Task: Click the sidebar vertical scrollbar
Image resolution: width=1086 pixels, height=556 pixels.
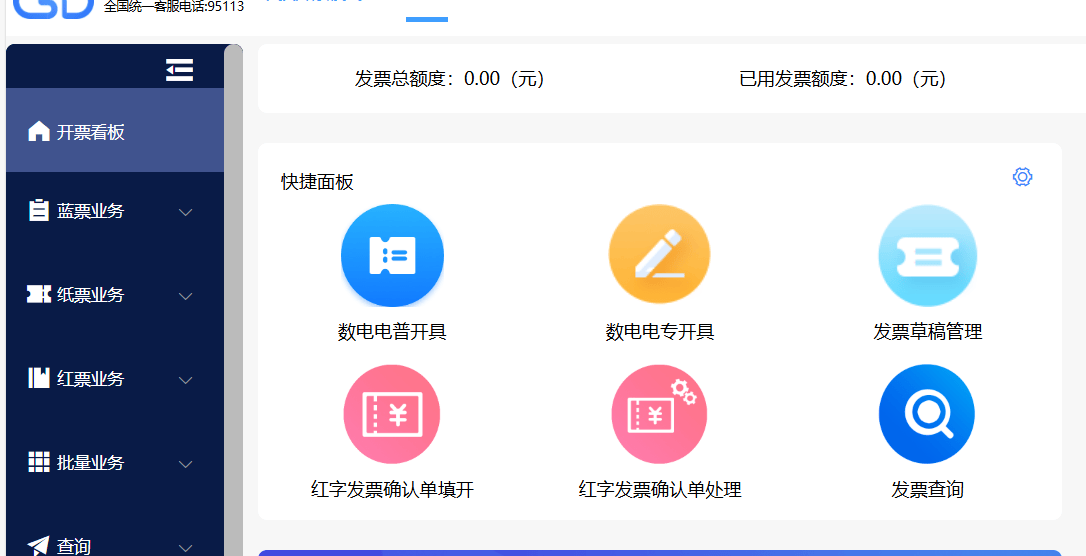Action: click(233, 300)
